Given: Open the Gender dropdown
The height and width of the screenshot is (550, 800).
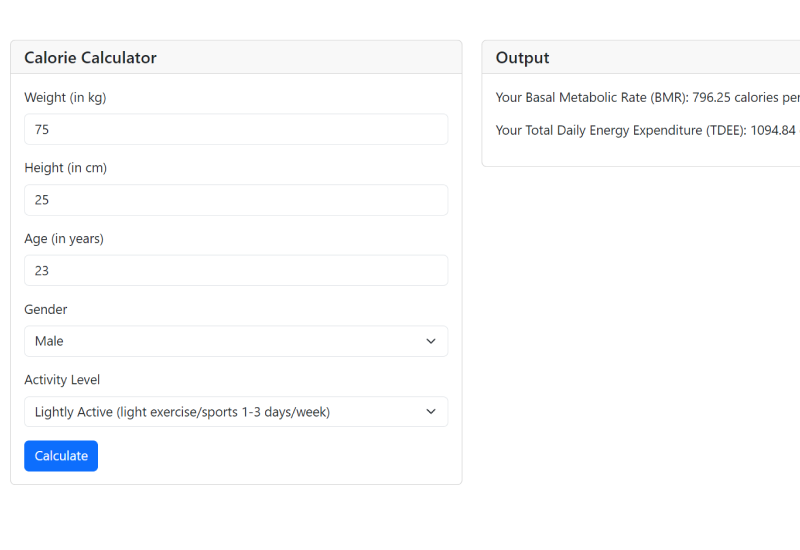Looking at the screenshot, I should coord(235,341).
